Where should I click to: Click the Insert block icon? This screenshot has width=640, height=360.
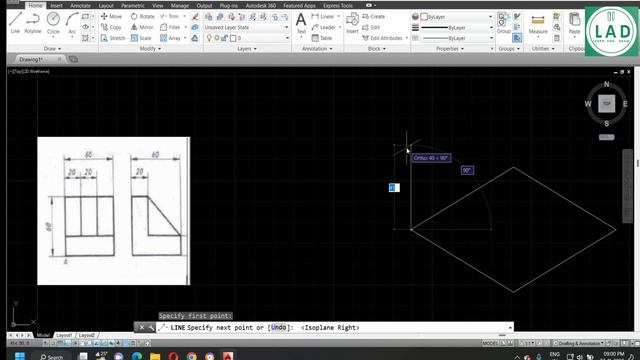tap(352, 22)
